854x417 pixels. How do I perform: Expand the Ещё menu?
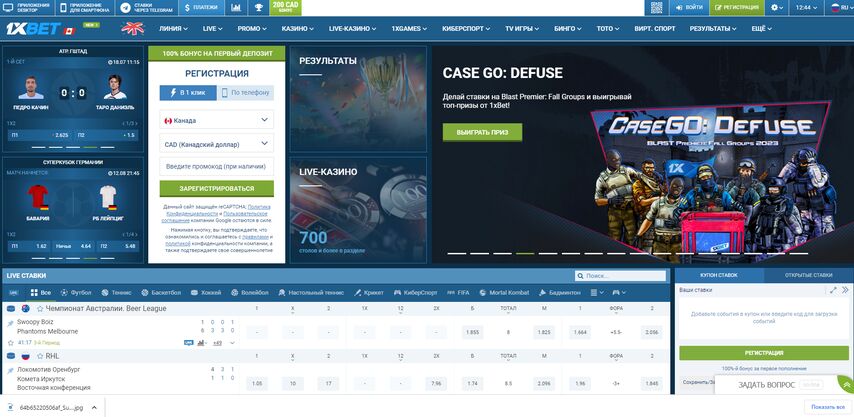coord(761,29)
